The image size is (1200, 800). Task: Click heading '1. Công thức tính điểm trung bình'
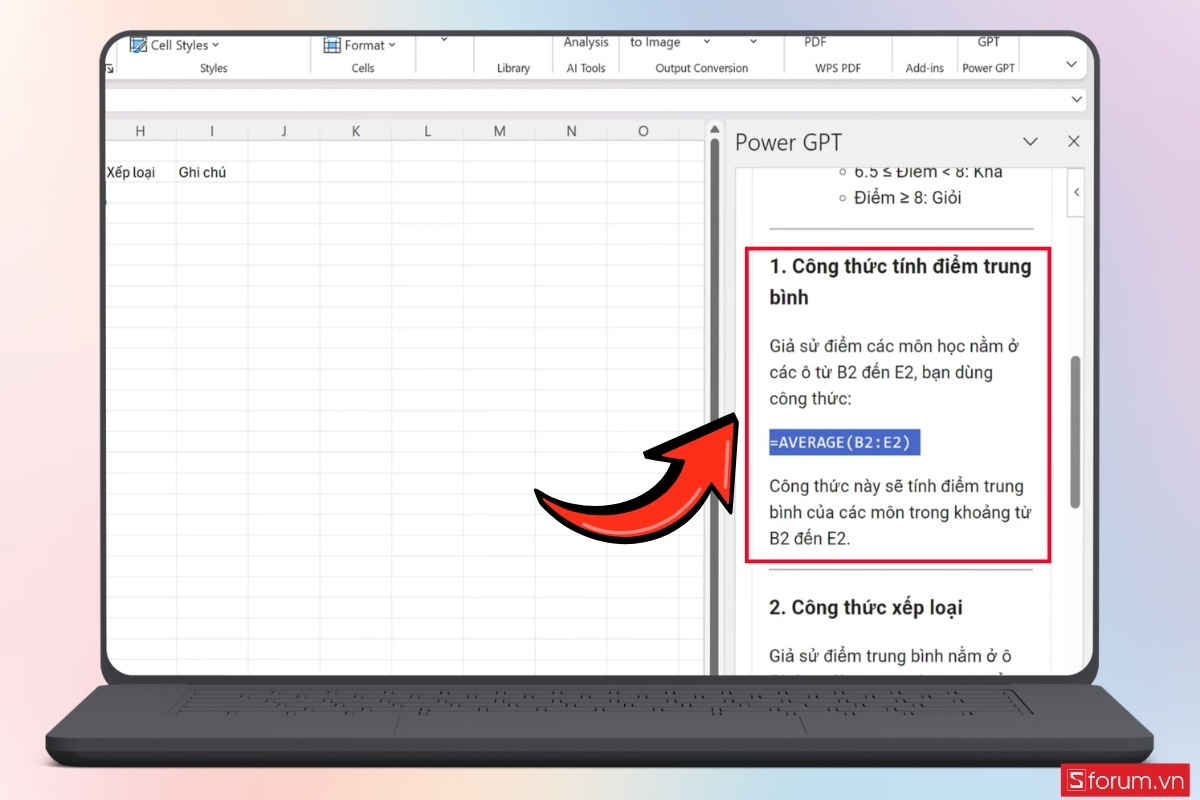coord(900,282)
